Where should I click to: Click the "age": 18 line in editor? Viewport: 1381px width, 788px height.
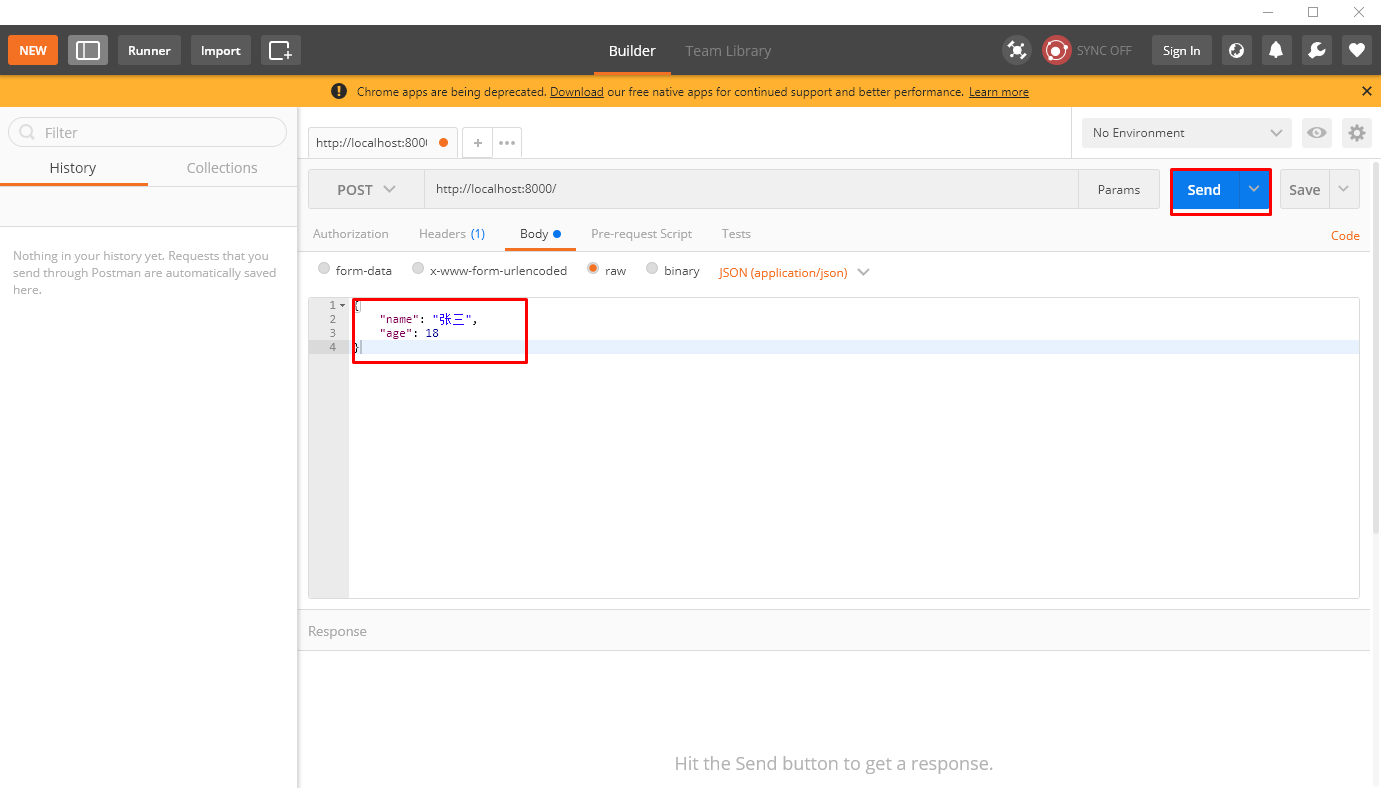click(x=409, y=333)
